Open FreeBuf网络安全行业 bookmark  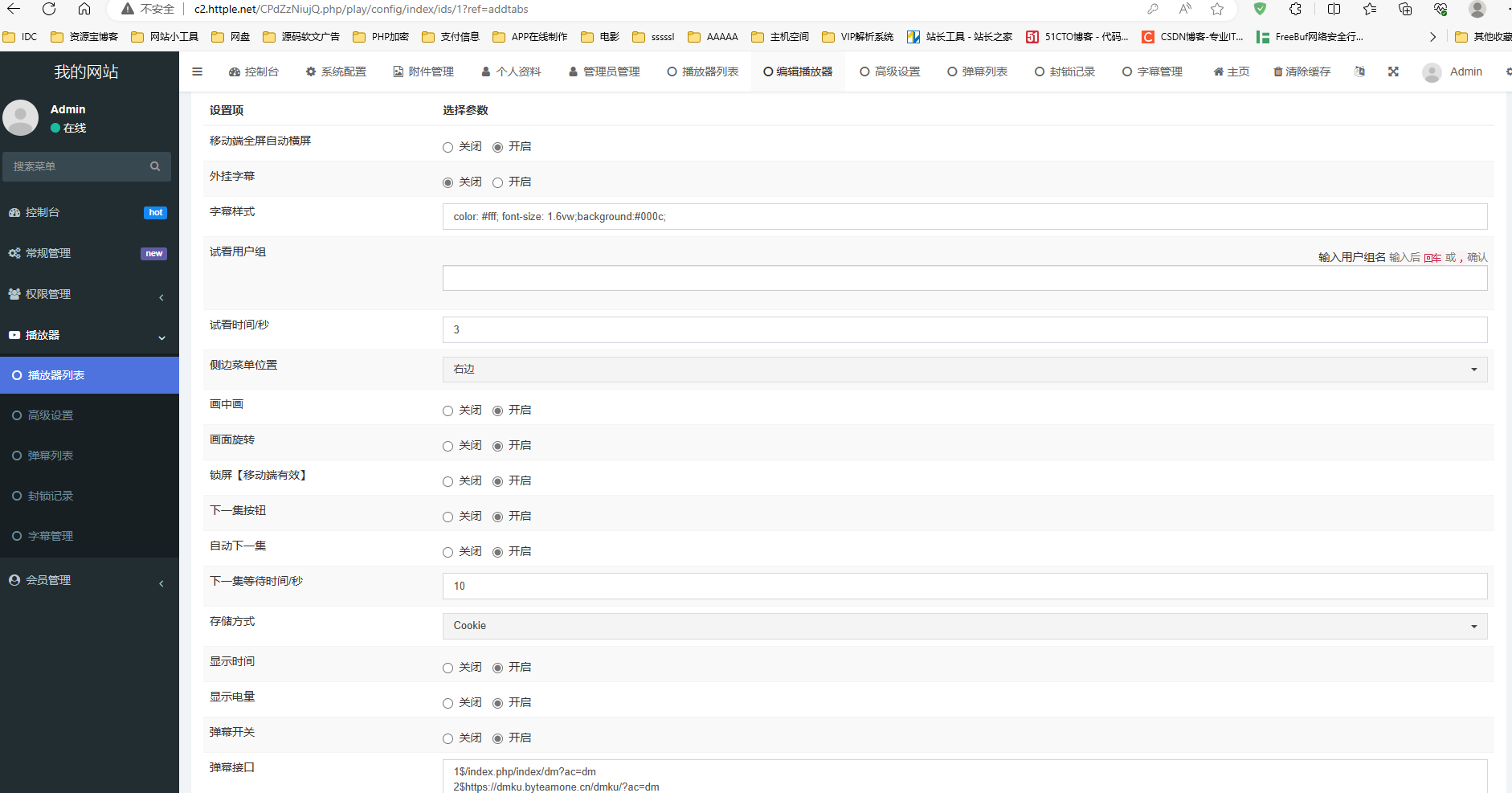click(x=1310, y=37)
